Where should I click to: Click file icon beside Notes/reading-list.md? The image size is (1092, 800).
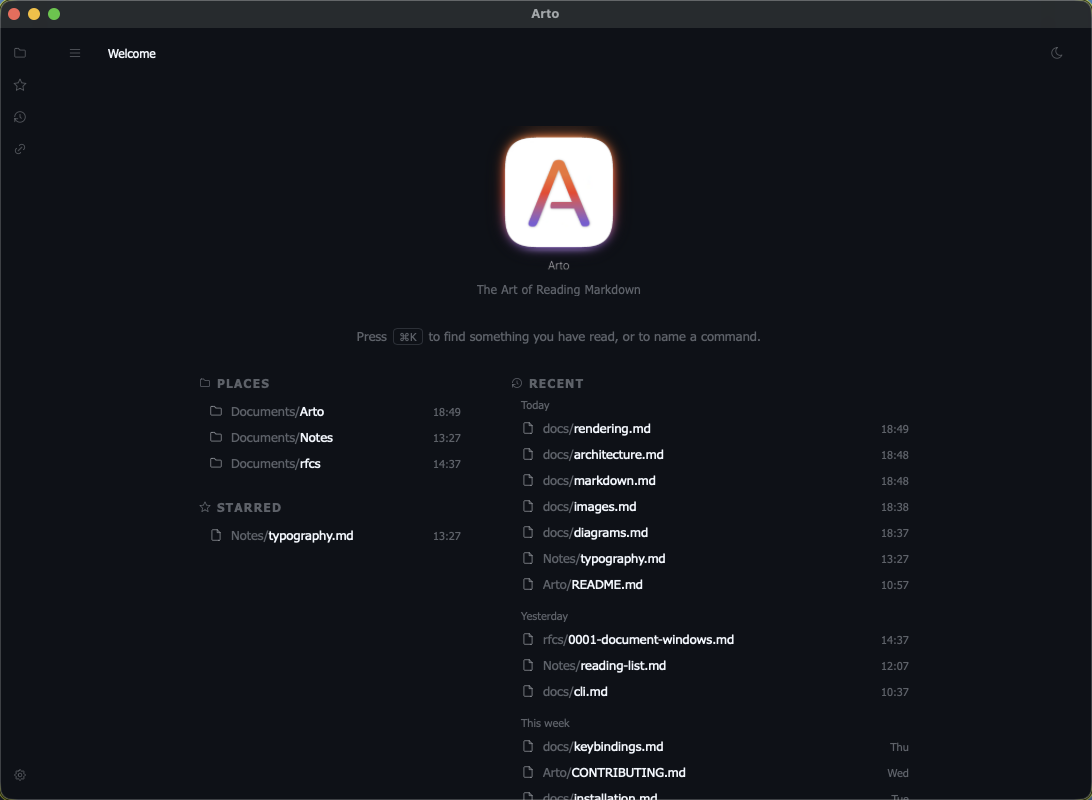coord(528,665)
